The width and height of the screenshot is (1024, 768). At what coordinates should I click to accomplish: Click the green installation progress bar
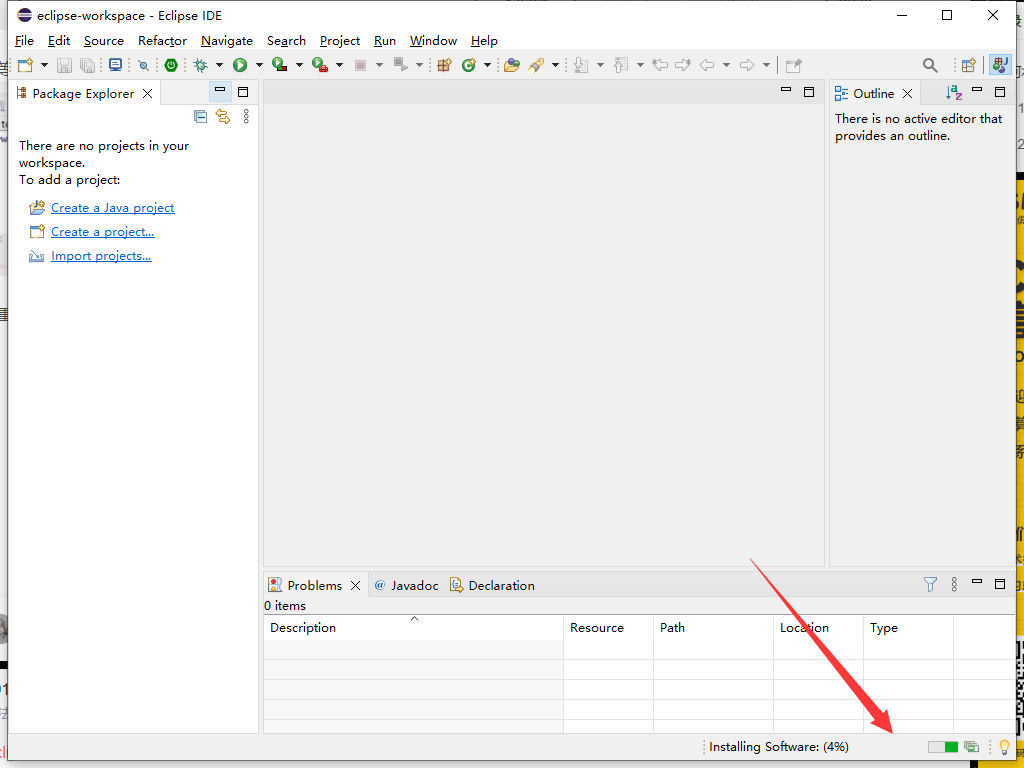[x=943, y=746]
